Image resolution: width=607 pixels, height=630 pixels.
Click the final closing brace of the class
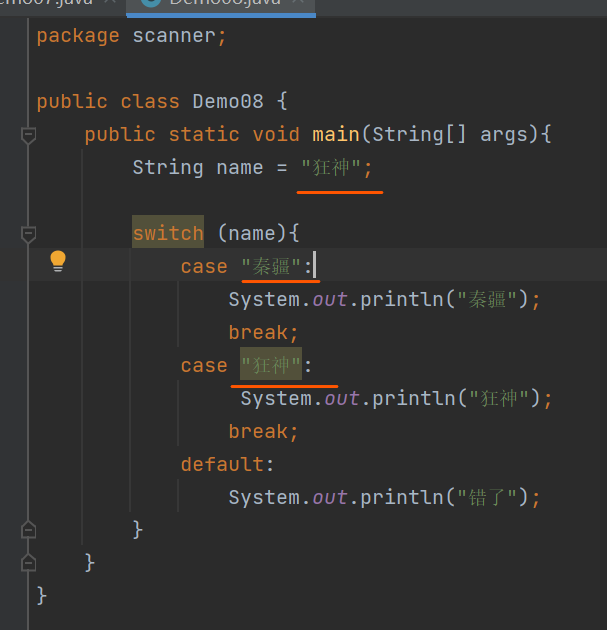41,595
